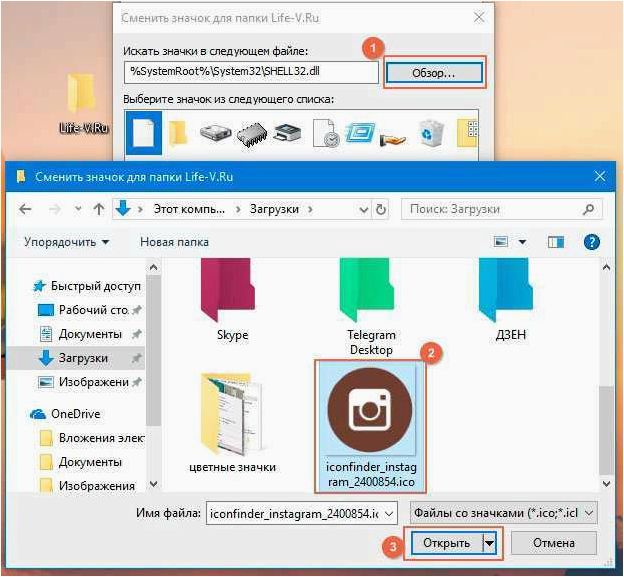Screen dimensions: 624x577
Task: Open 'Вложения элек' folder under OneDrive
Action: [x=101, y=438]
